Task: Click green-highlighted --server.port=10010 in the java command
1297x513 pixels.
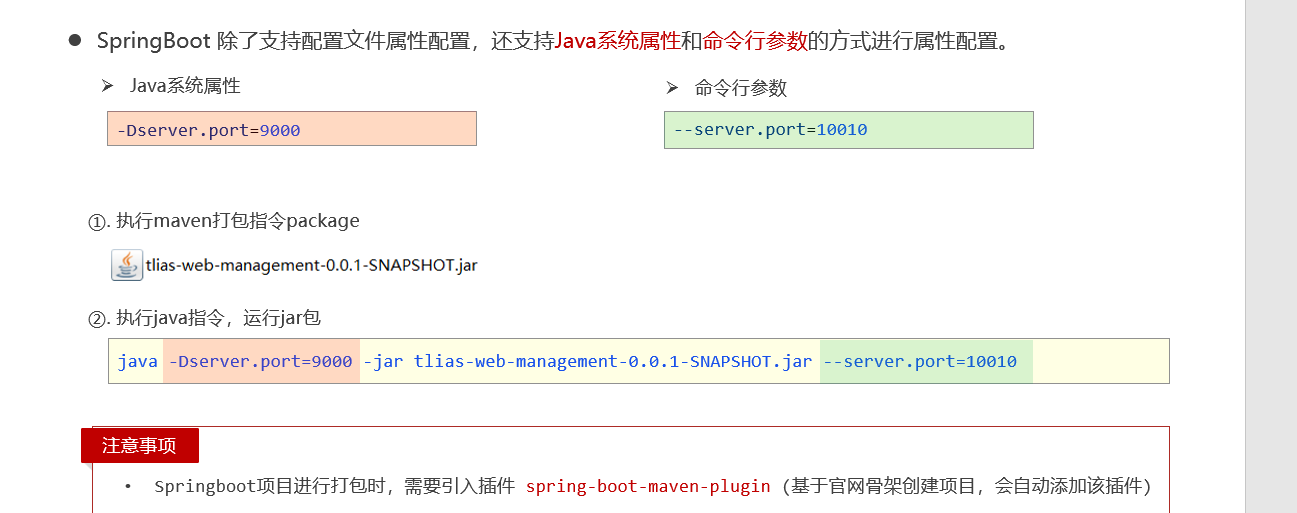Action: click(925, 361)
